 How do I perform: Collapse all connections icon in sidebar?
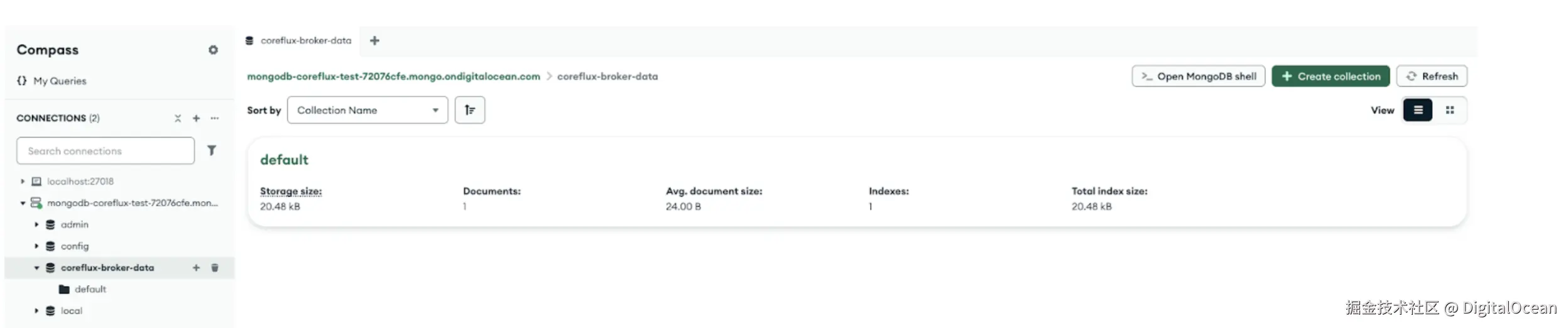[178, 118]
